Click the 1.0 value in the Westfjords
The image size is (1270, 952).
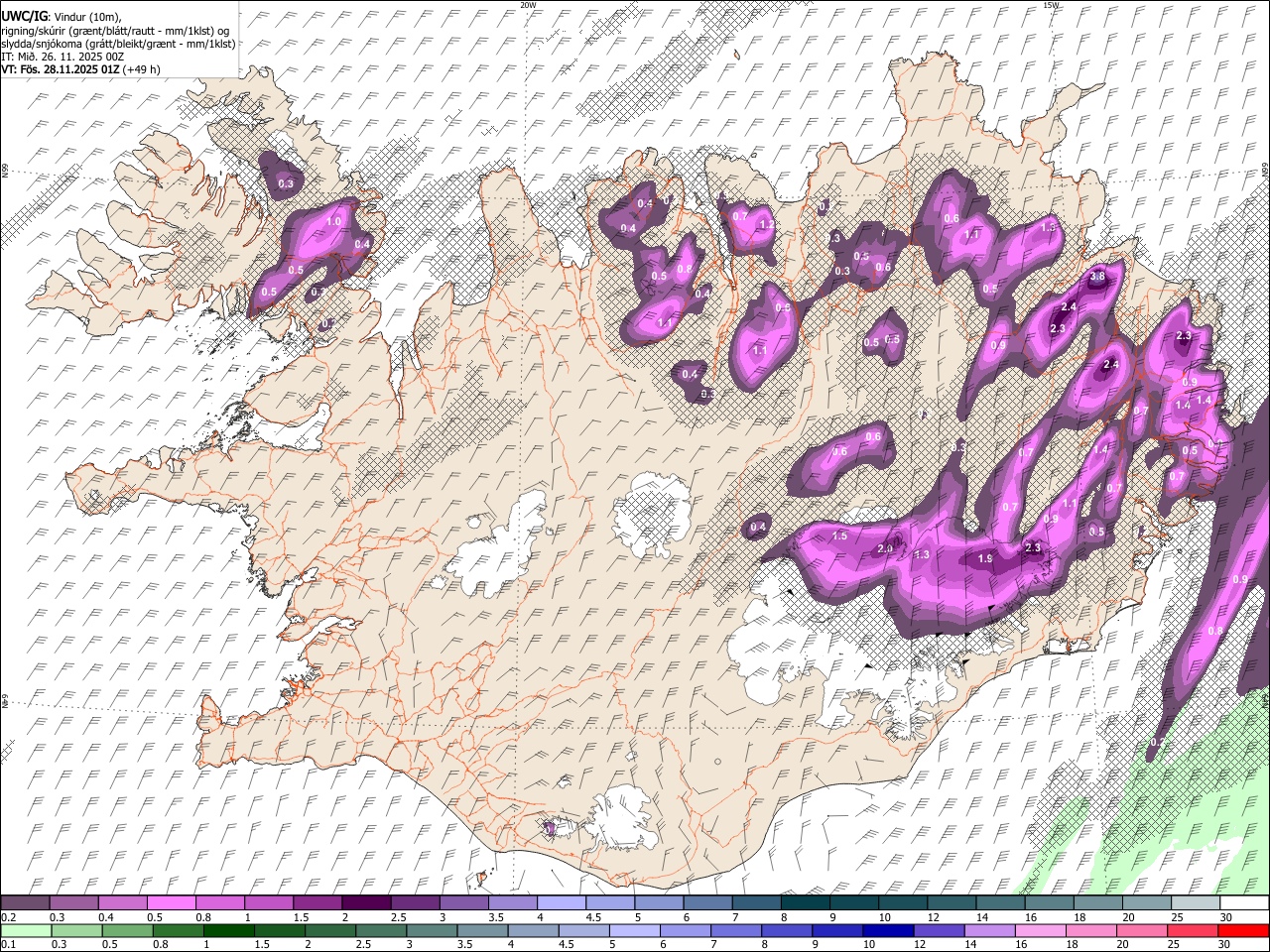pos(334,221)
